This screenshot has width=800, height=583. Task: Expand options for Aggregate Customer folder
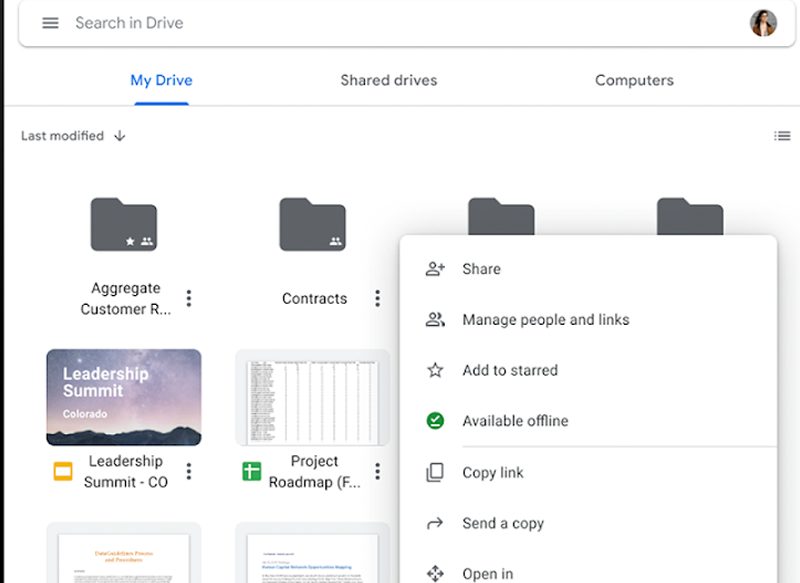[x=189, y=298]
